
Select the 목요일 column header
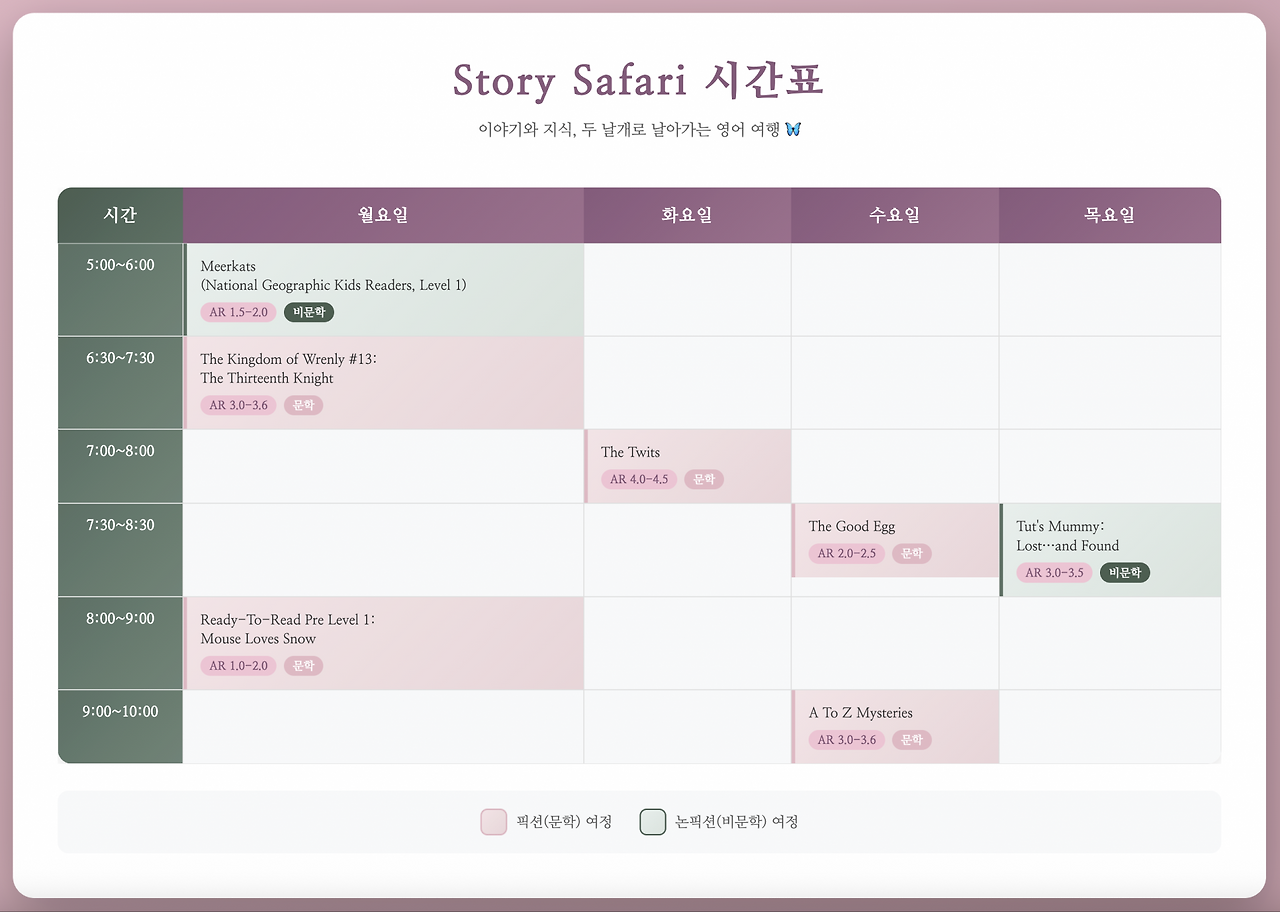1110,215
